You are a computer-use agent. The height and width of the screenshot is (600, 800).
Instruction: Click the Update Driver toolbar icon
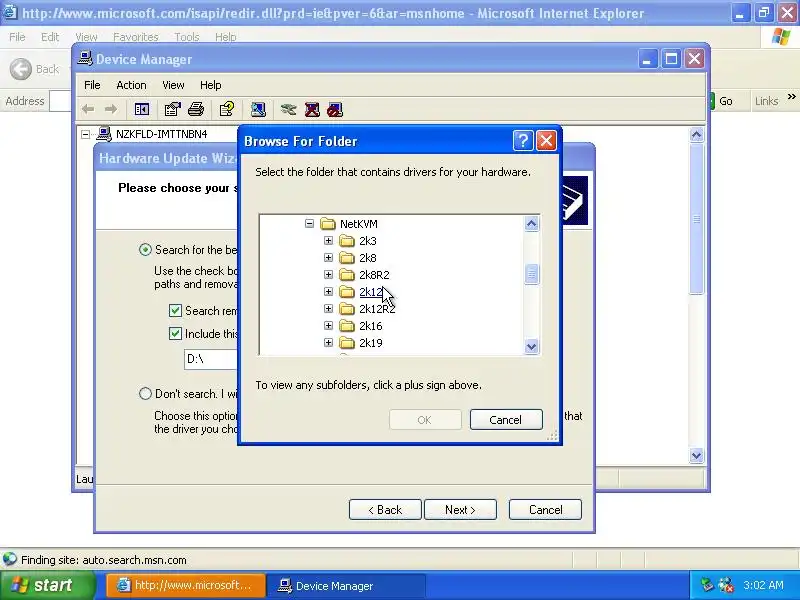click(288, 109)
